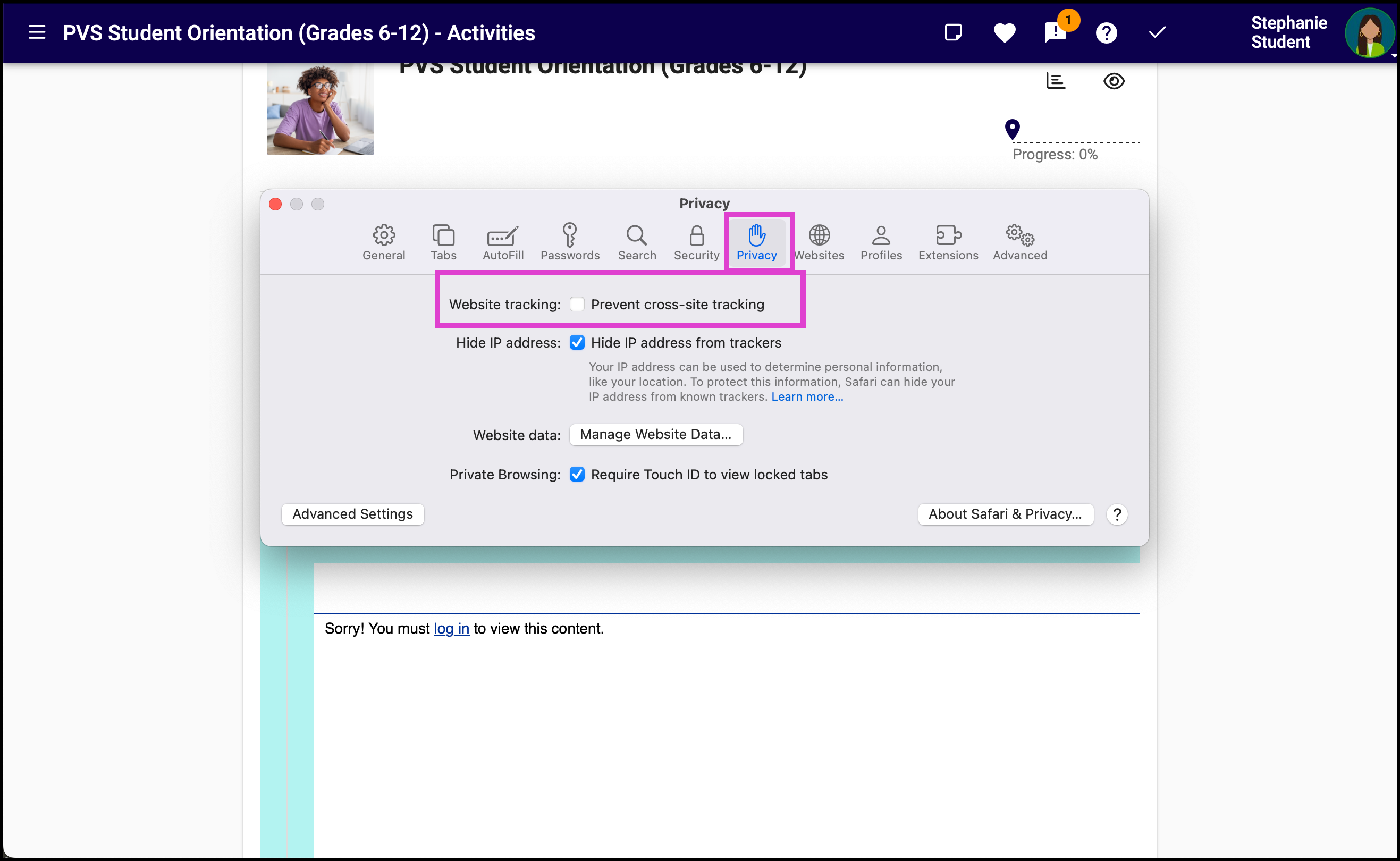
Task: Click the help question mark in header
Action: [x=1106, y=32]
